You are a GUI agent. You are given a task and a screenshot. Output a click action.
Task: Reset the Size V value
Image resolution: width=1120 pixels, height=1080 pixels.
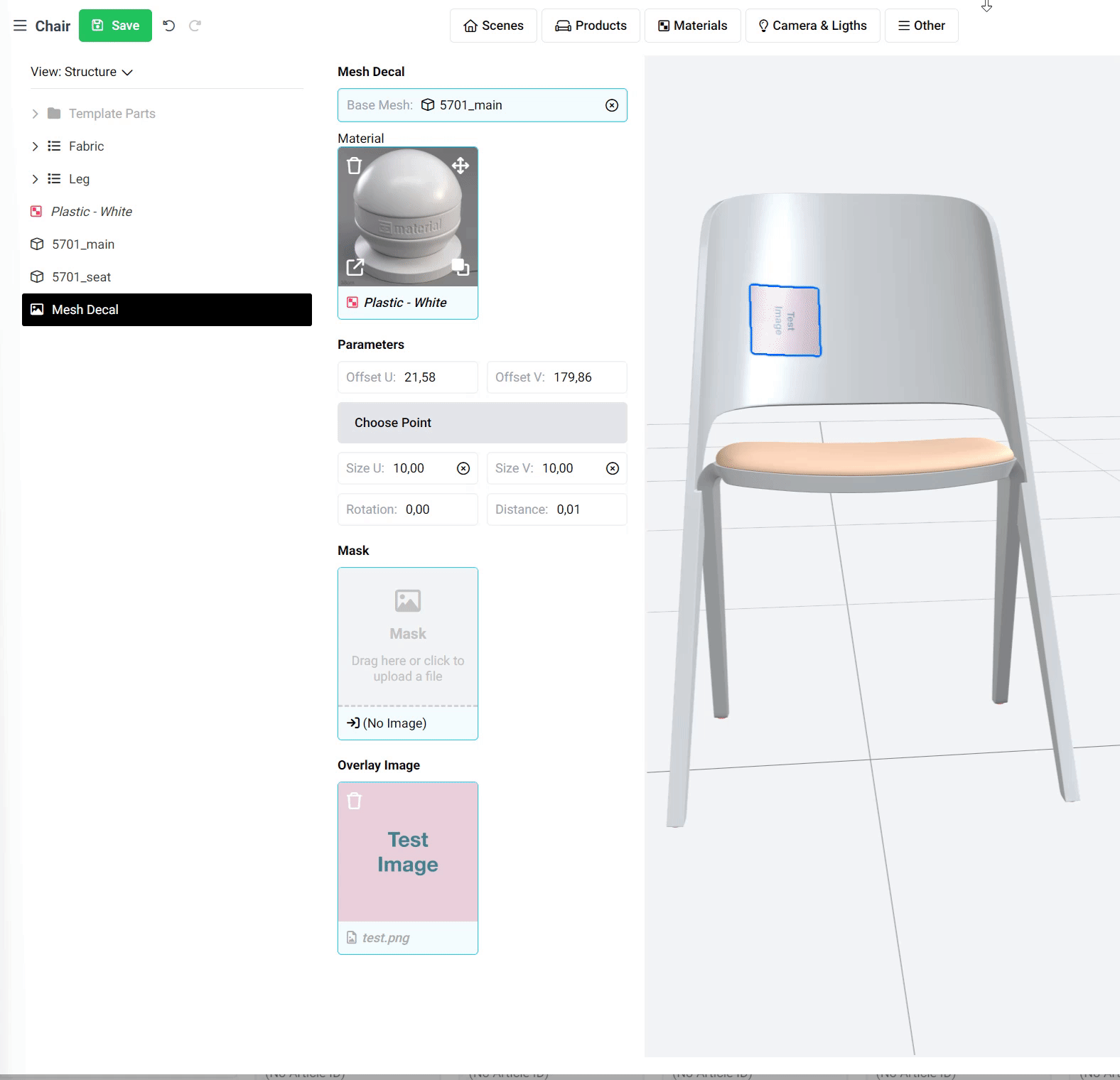point(612,468)
